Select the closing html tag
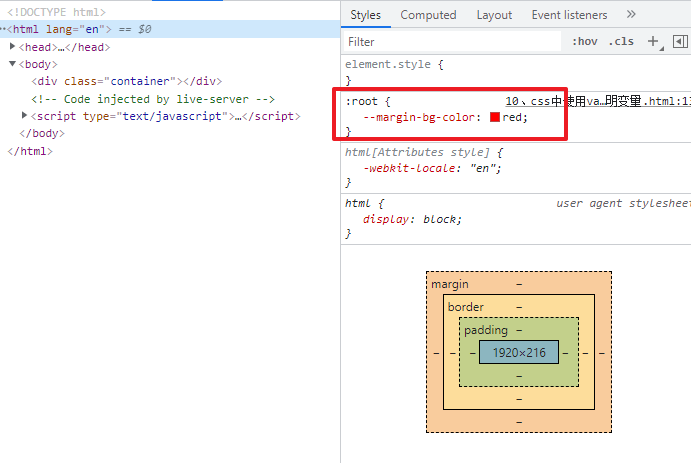691x463 pixels. point(30,152)
